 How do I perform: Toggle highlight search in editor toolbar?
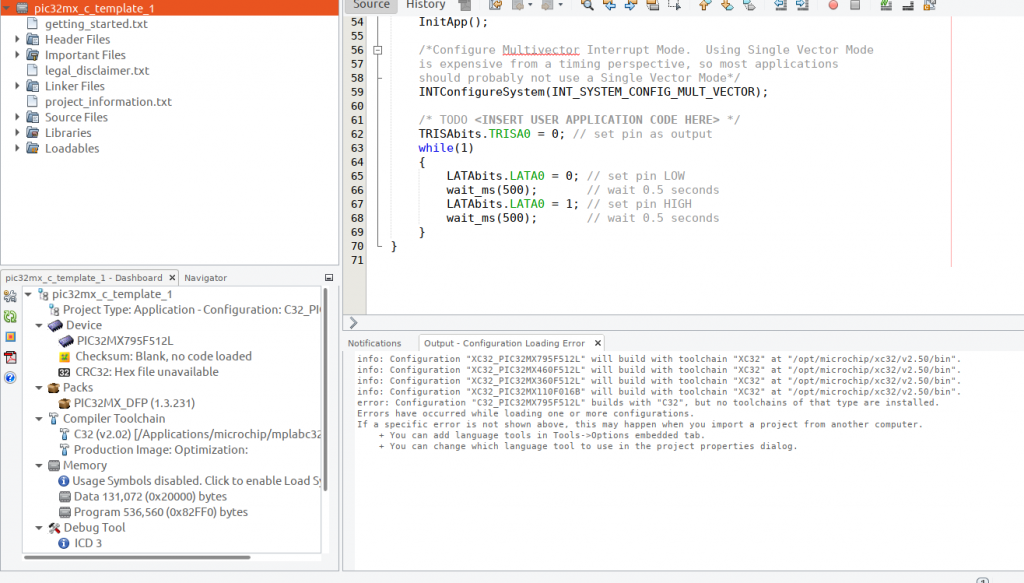coord(652,5)
